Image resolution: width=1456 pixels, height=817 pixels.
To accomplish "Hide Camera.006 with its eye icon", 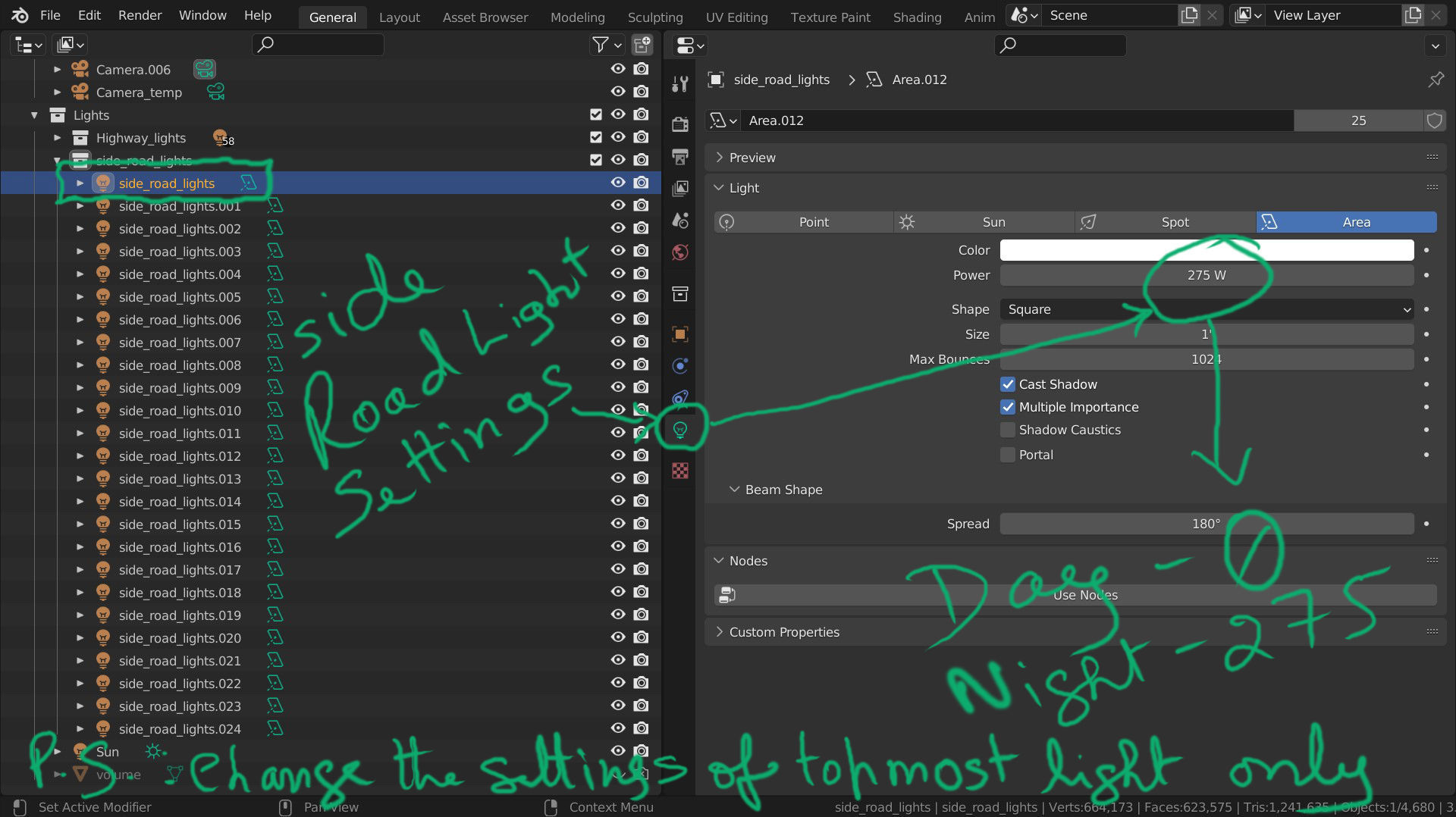I will pos(618,69).
